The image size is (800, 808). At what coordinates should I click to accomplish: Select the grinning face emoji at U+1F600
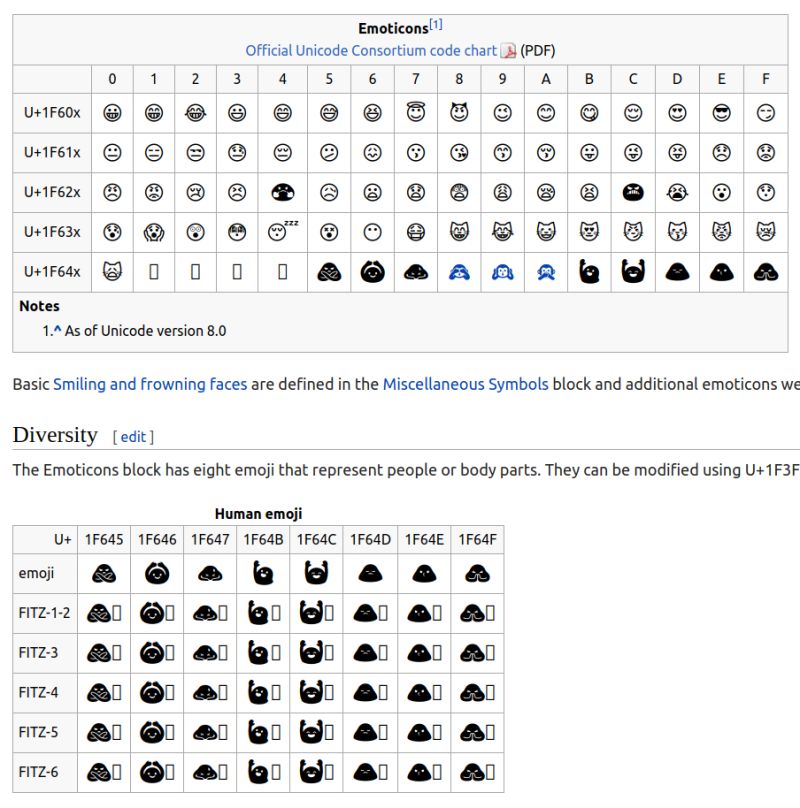pos(112,113)
